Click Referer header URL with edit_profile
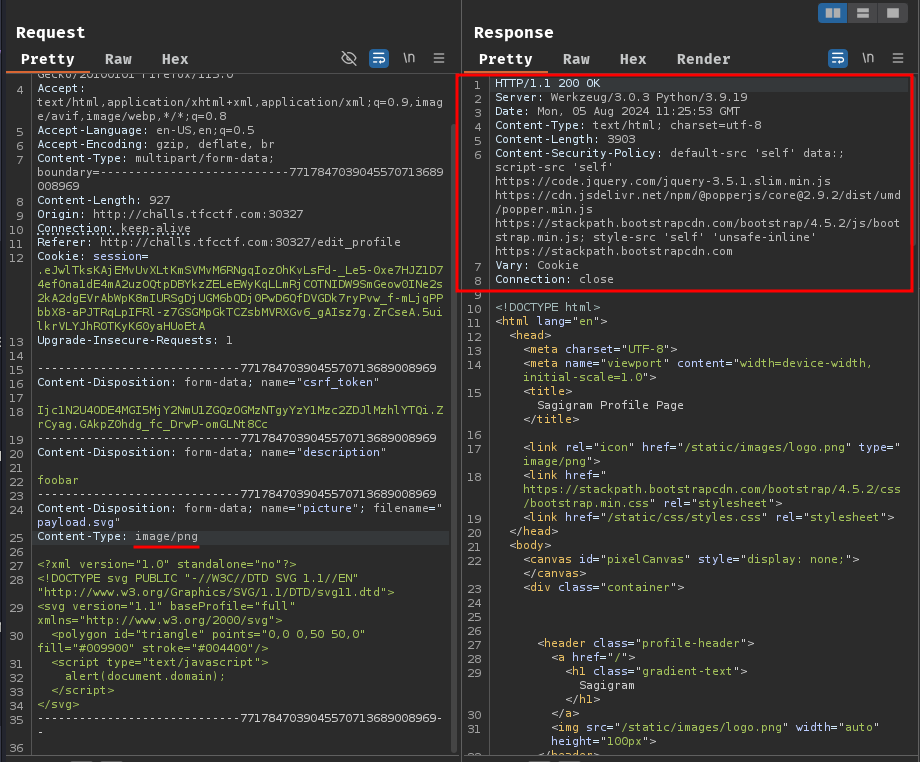920x762 pixels. [250, 242]
